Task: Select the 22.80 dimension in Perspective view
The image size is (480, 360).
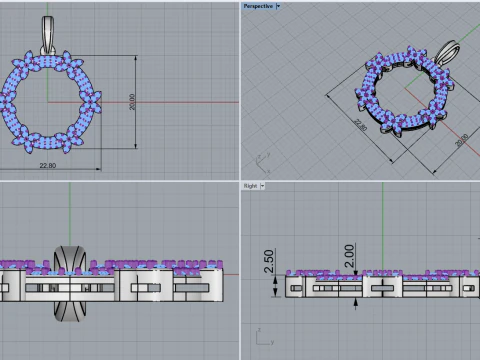Action: click(360, 125)
